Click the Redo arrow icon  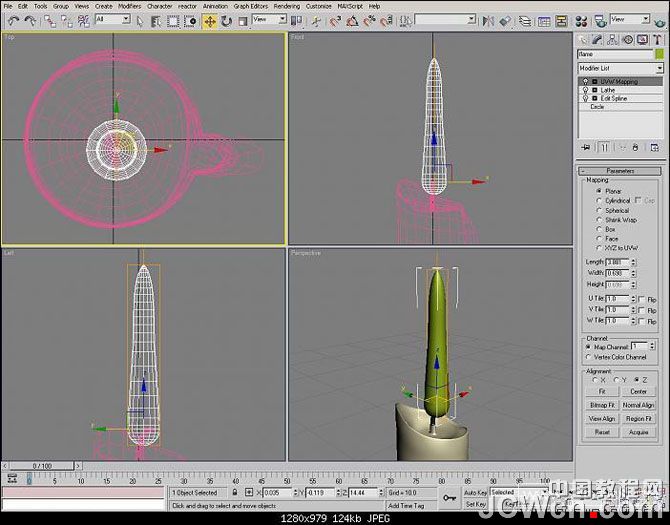pyautogui.click(x=30, y=20)
